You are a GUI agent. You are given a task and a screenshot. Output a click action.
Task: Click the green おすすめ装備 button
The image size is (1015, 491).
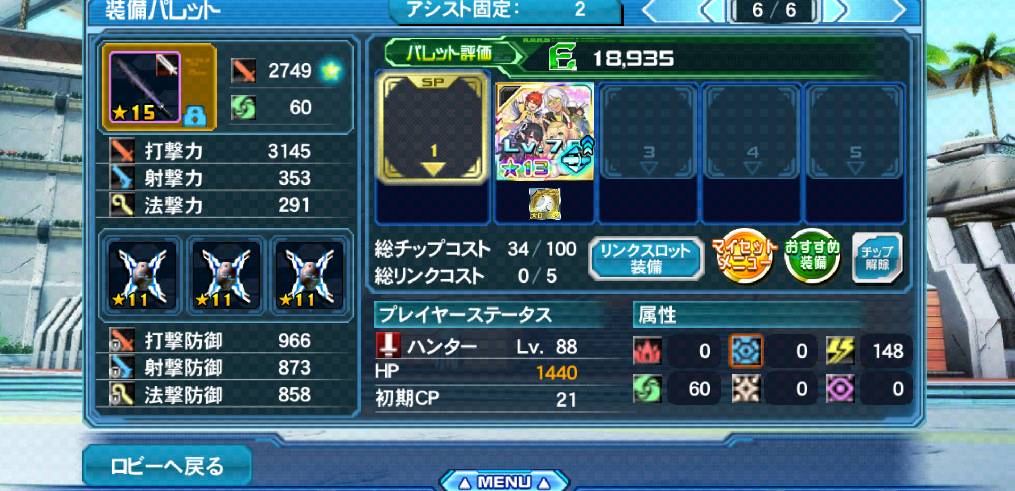812,256
